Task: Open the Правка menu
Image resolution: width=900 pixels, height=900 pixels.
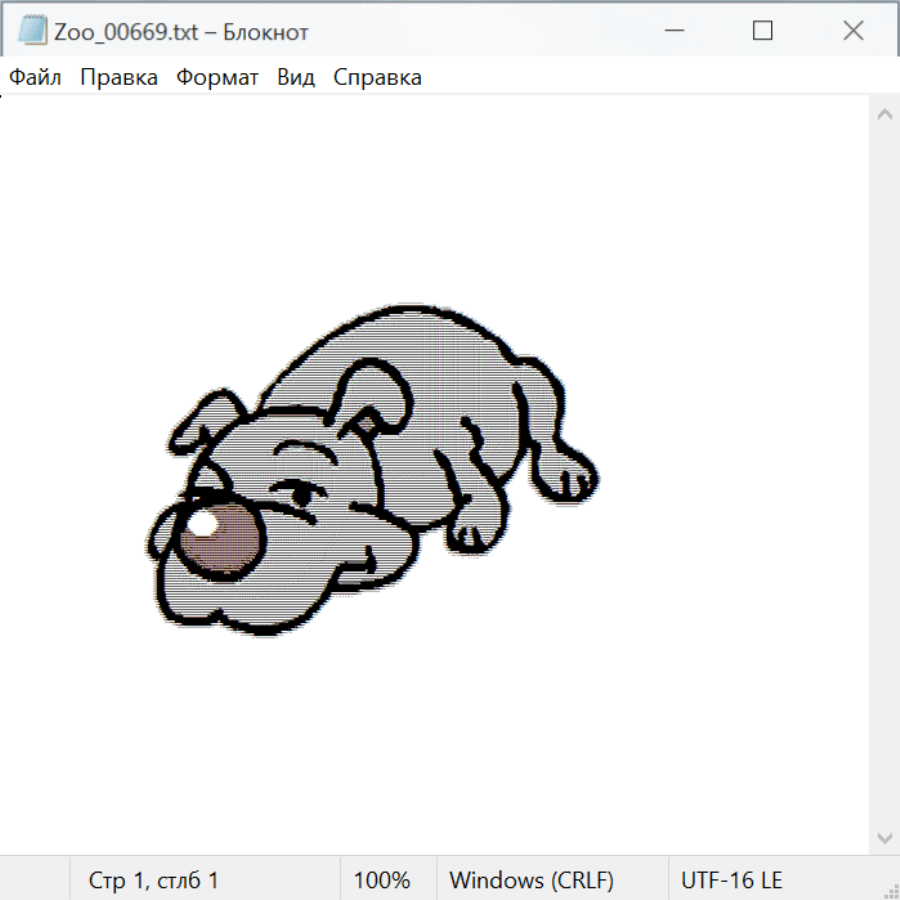Action: point(118,77)
